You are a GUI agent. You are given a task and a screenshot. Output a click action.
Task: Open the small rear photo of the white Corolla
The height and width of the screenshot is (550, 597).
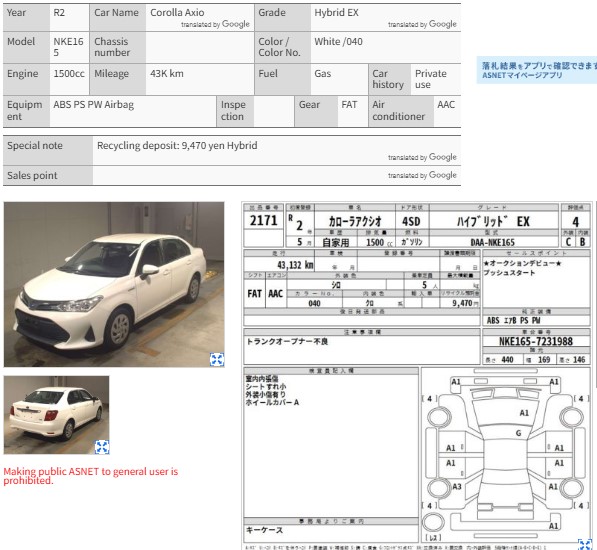pyautogui.click(x=56, y=415)
